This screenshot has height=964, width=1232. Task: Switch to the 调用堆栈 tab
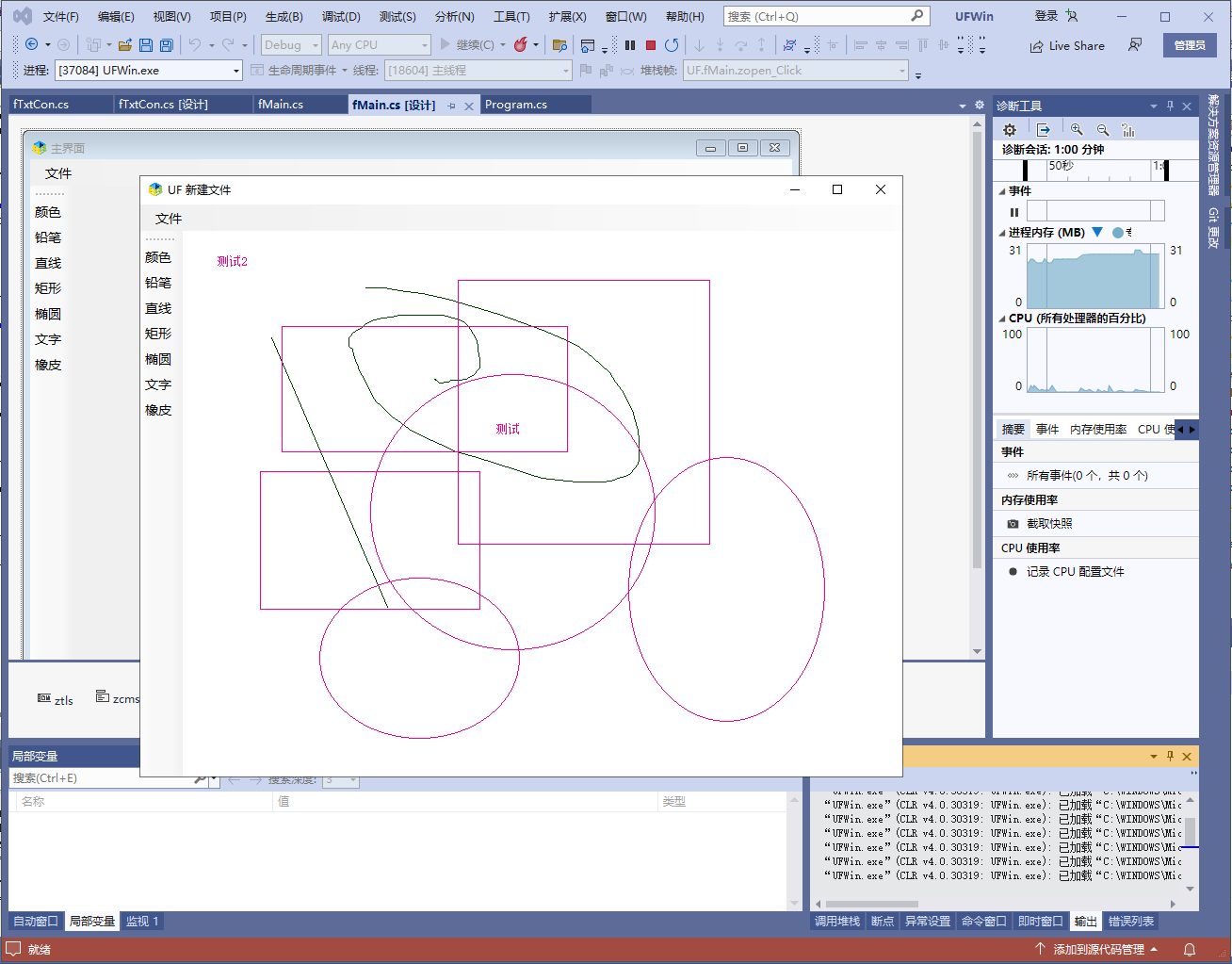tap(837, 921)
